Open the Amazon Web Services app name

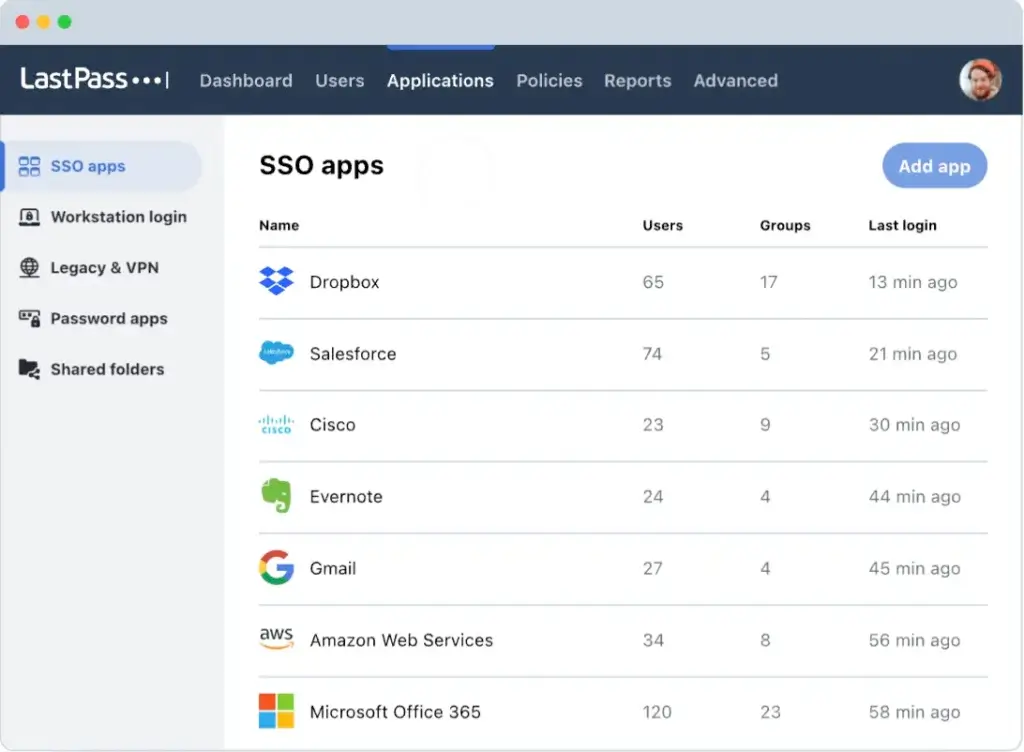pos(401,640)
